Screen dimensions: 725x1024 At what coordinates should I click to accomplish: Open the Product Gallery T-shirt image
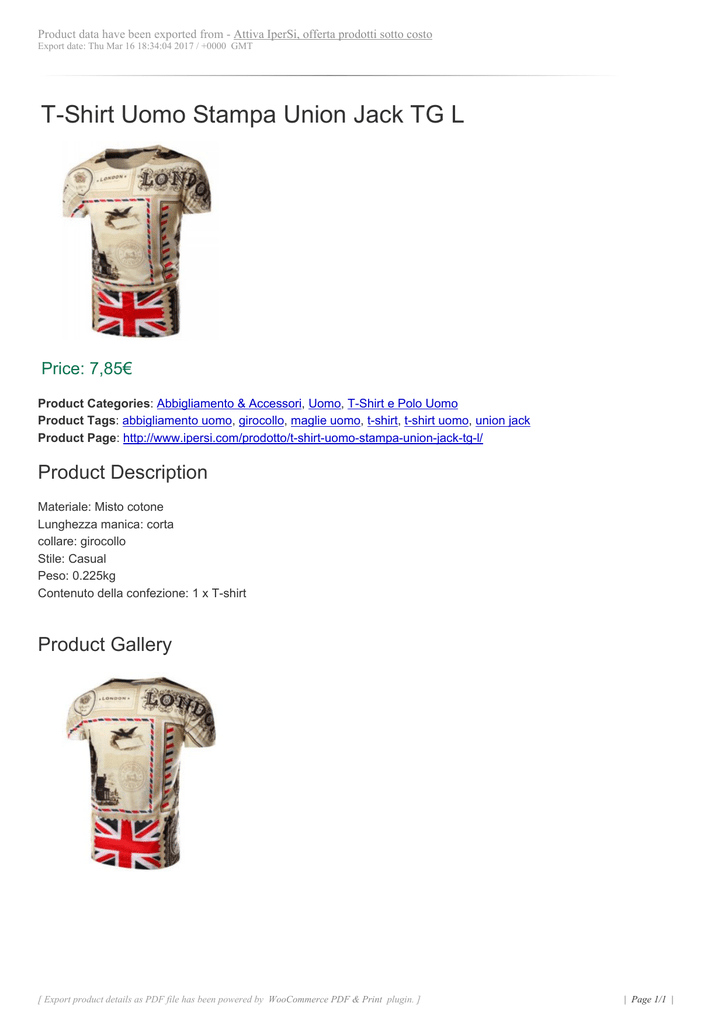pos(140,774)
